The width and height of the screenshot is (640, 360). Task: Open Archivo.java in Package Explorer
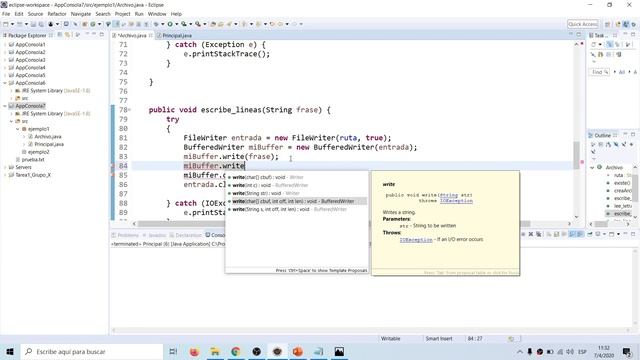pyautogui.click(x=47, y=137)
